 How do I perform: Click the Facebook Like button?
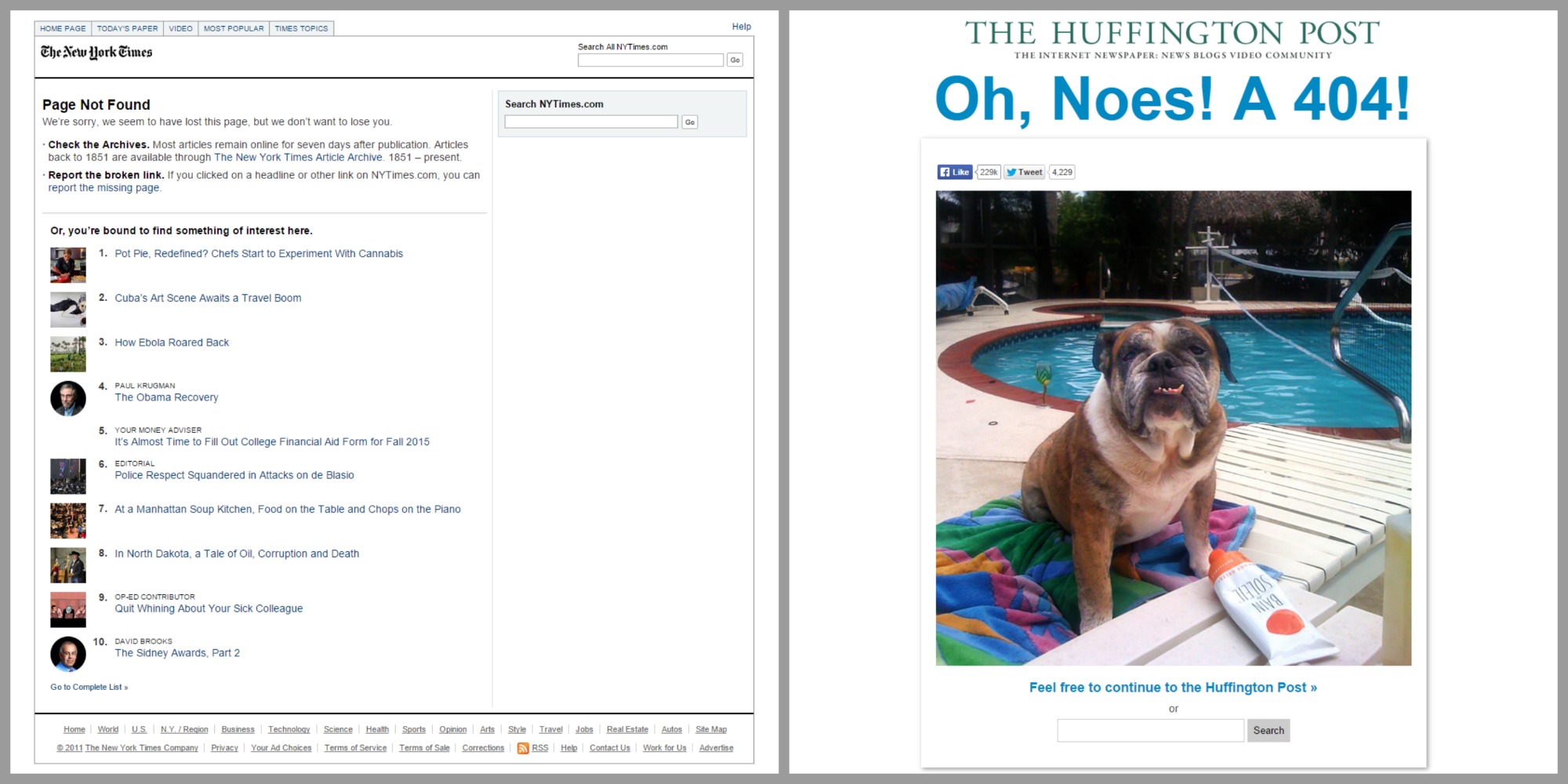click(x=955, y=172)
